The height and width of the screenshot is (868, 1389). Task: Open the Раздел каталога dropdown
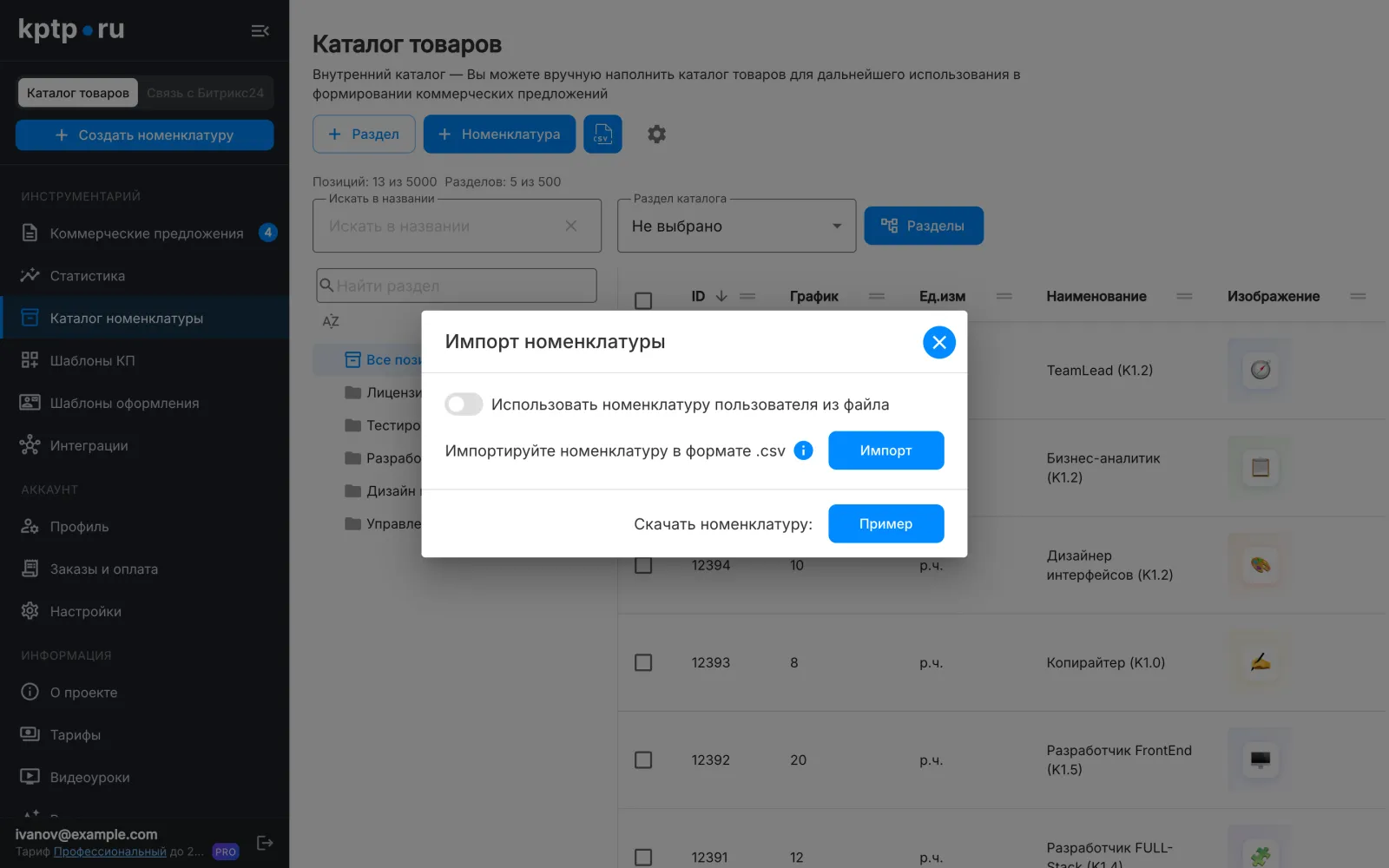click(736, 226)
